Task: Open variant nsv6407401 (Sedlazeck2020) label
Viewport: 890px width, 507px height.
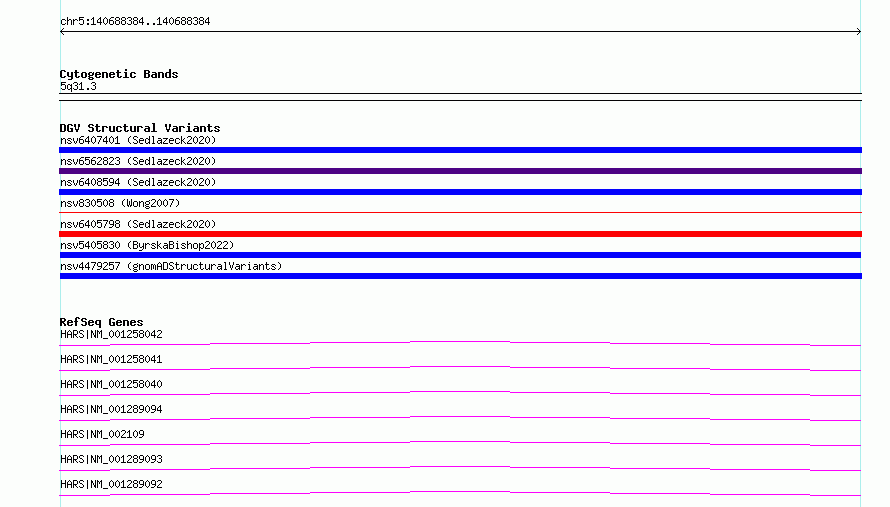Action: coord(138,140)
